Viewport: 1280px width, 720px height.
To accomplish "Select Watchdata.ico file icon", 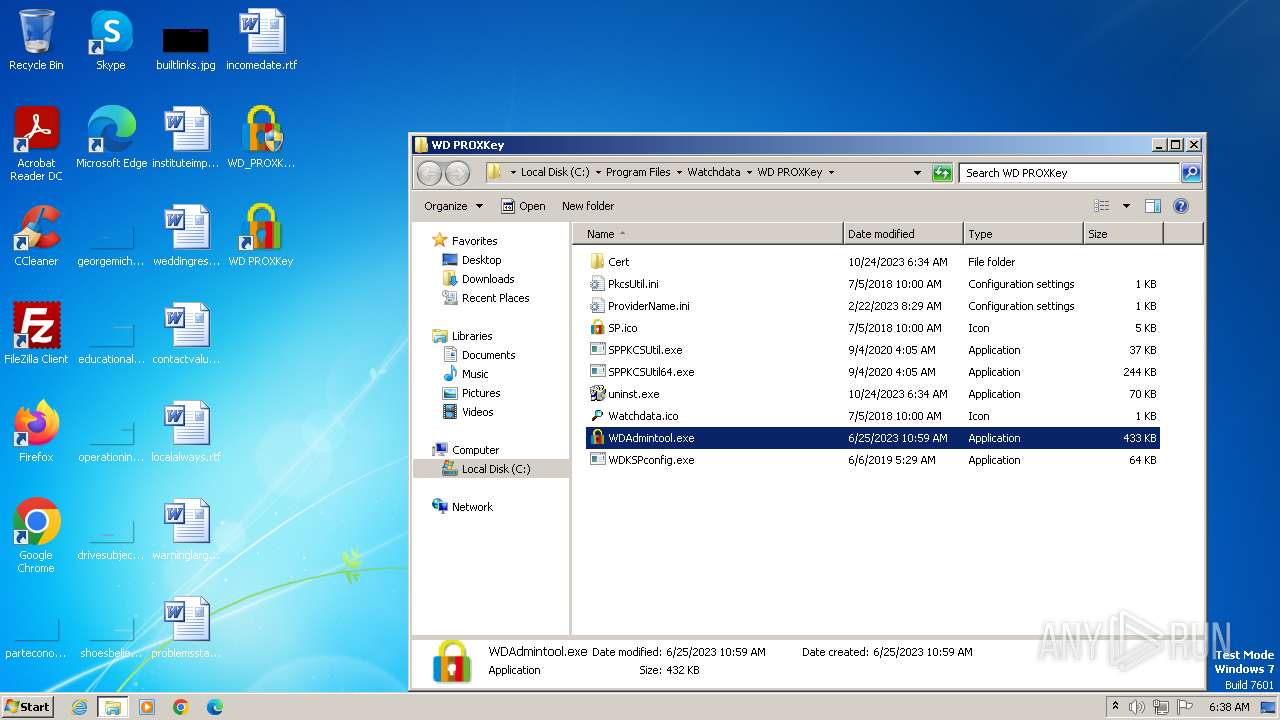I will tap(598, 416).
